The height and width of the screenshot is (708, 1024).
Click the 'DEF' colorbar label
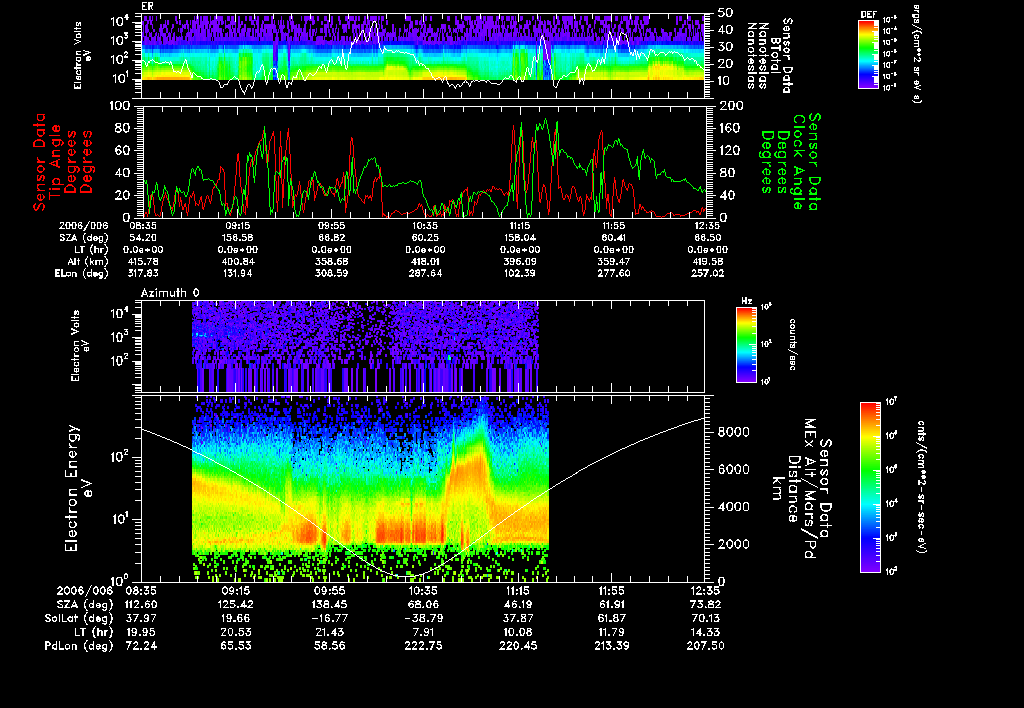tap(868, 14)
